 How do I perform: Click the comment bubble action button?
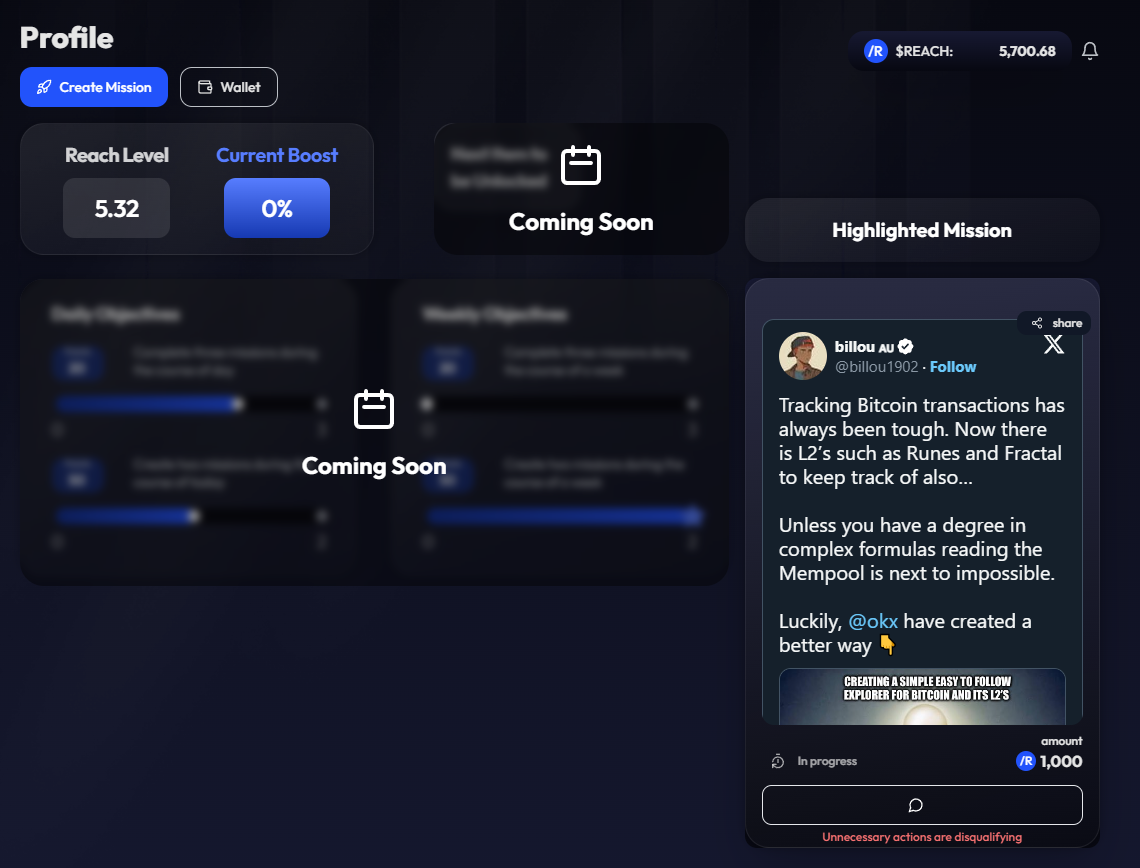[x=921, y=805]
